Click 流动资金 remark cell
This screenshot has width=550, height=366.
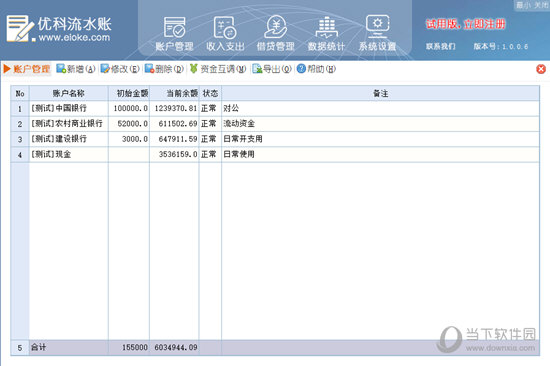381,124
